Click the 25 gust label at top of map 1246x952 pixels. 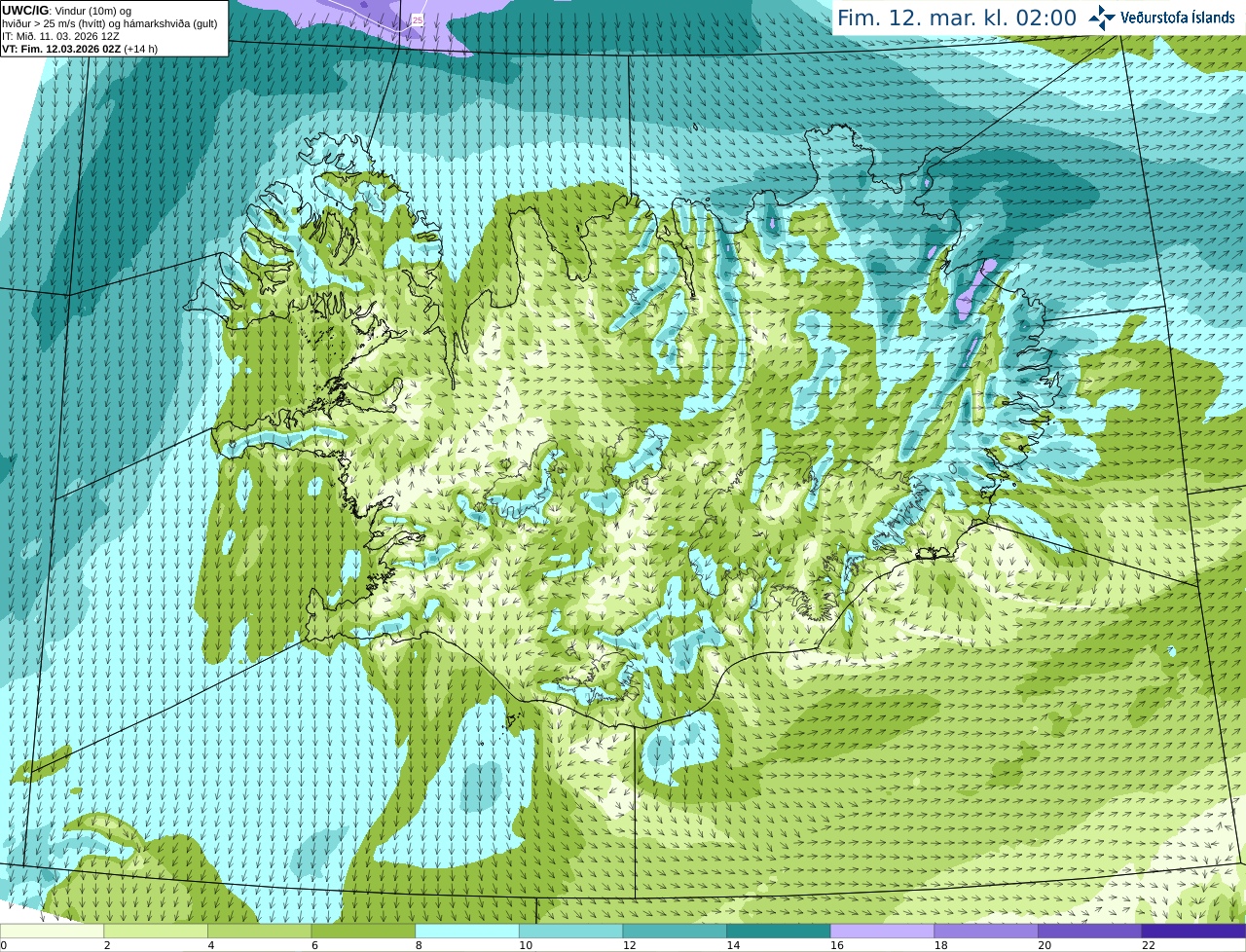point(418,19)
